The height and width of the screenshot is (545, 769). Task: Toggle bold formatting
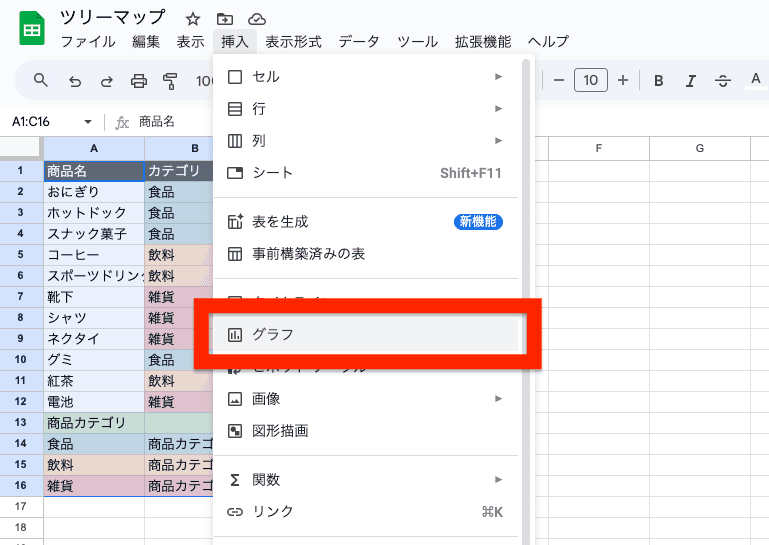659,81
